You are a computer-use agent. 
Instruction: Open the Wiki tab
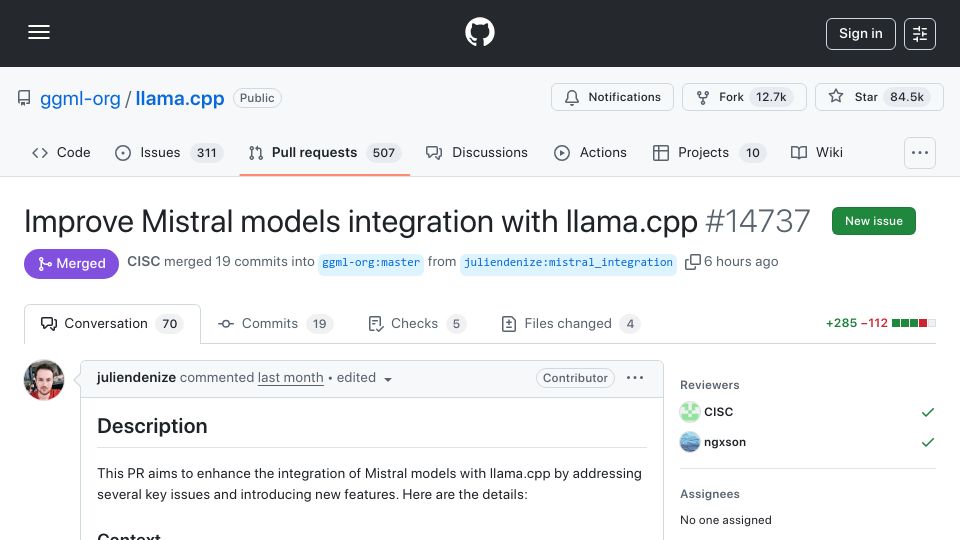[x=817, y=152]
